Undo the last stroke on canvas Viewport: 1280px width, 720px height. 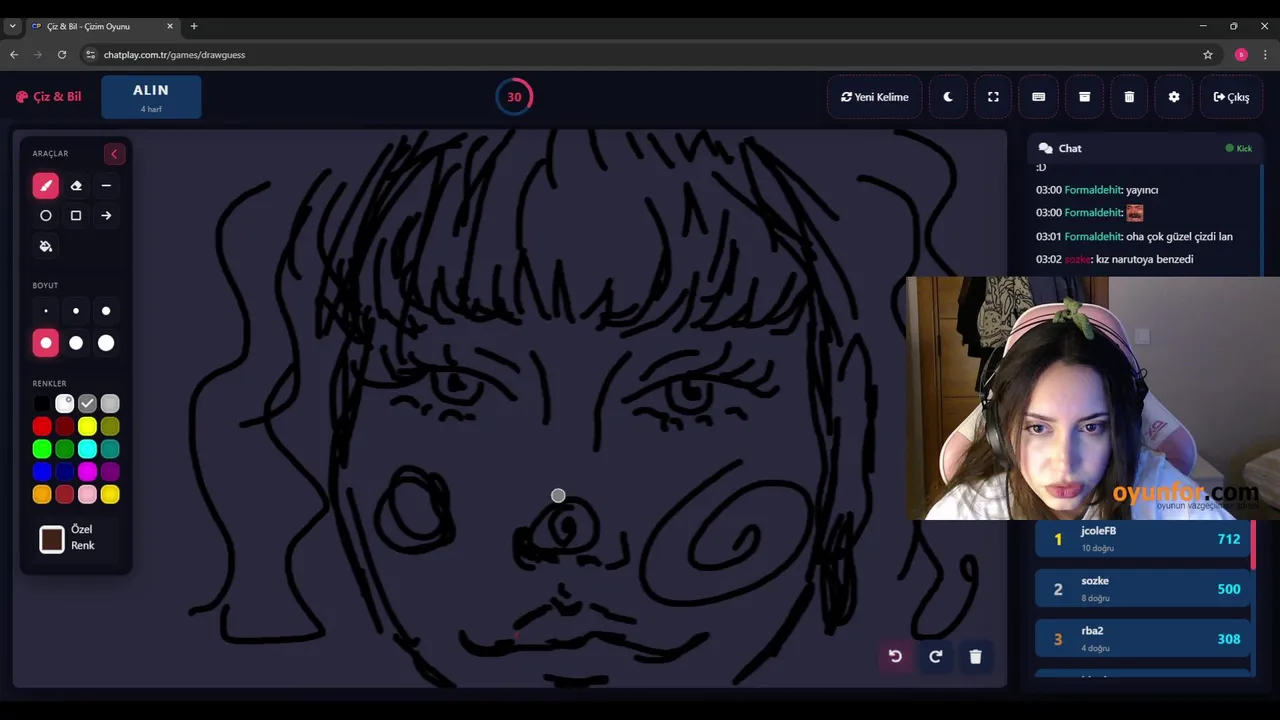(x=895, y=656)
